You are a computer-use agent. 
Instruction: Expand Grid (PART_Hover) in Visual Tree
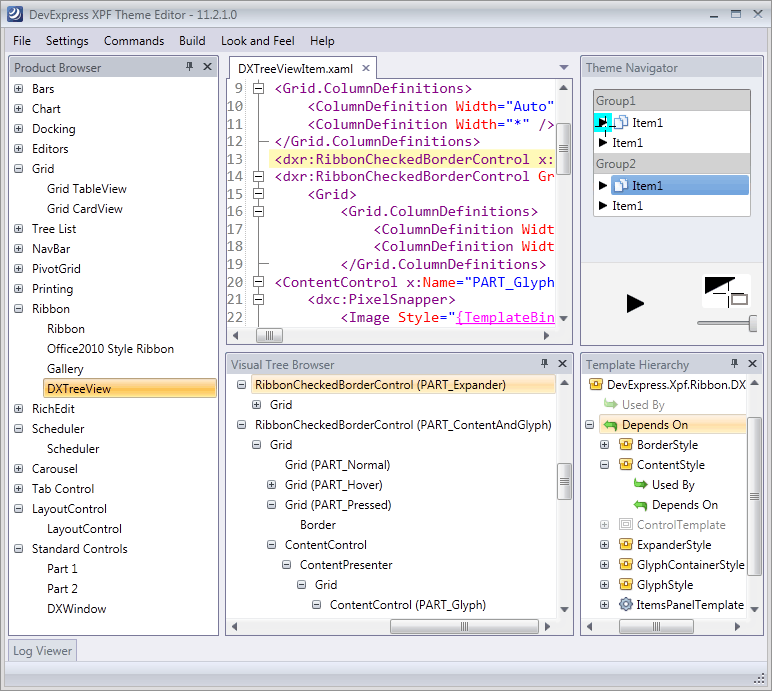pos(271,485)
